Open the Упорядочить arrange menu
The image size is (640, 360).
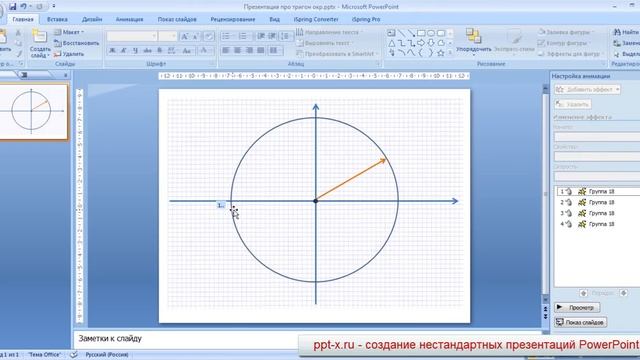[x=473, y=42]
